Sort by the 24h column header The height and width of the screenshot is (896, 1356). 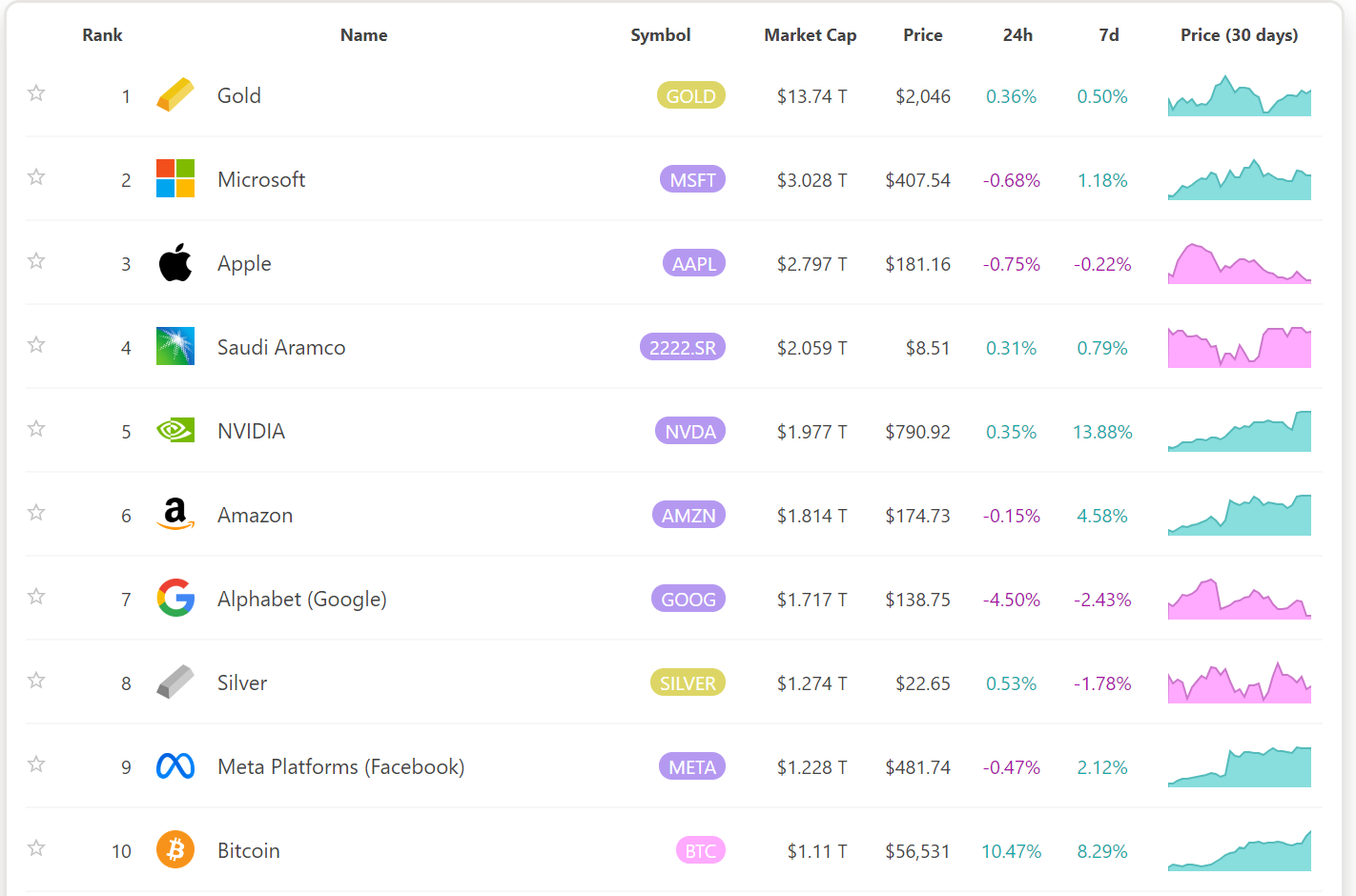(1017, 35)
